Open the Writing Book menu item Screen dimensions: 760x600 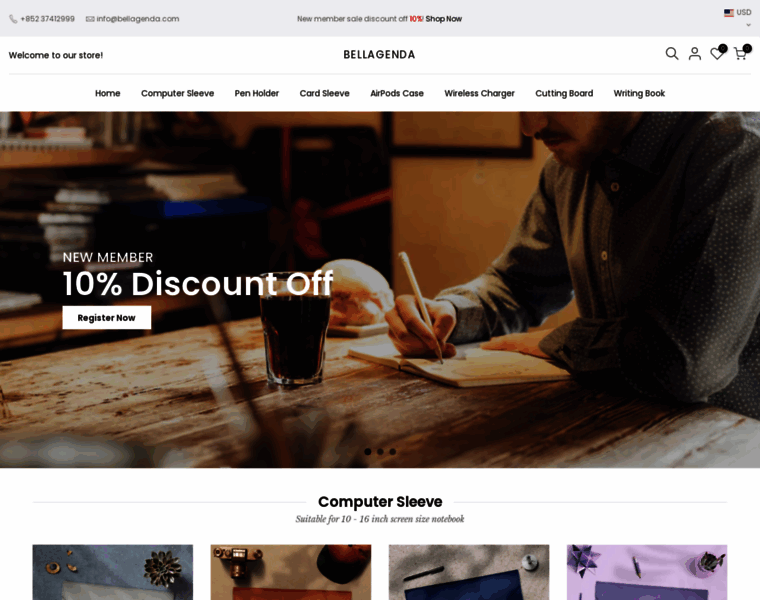point(639,93)
